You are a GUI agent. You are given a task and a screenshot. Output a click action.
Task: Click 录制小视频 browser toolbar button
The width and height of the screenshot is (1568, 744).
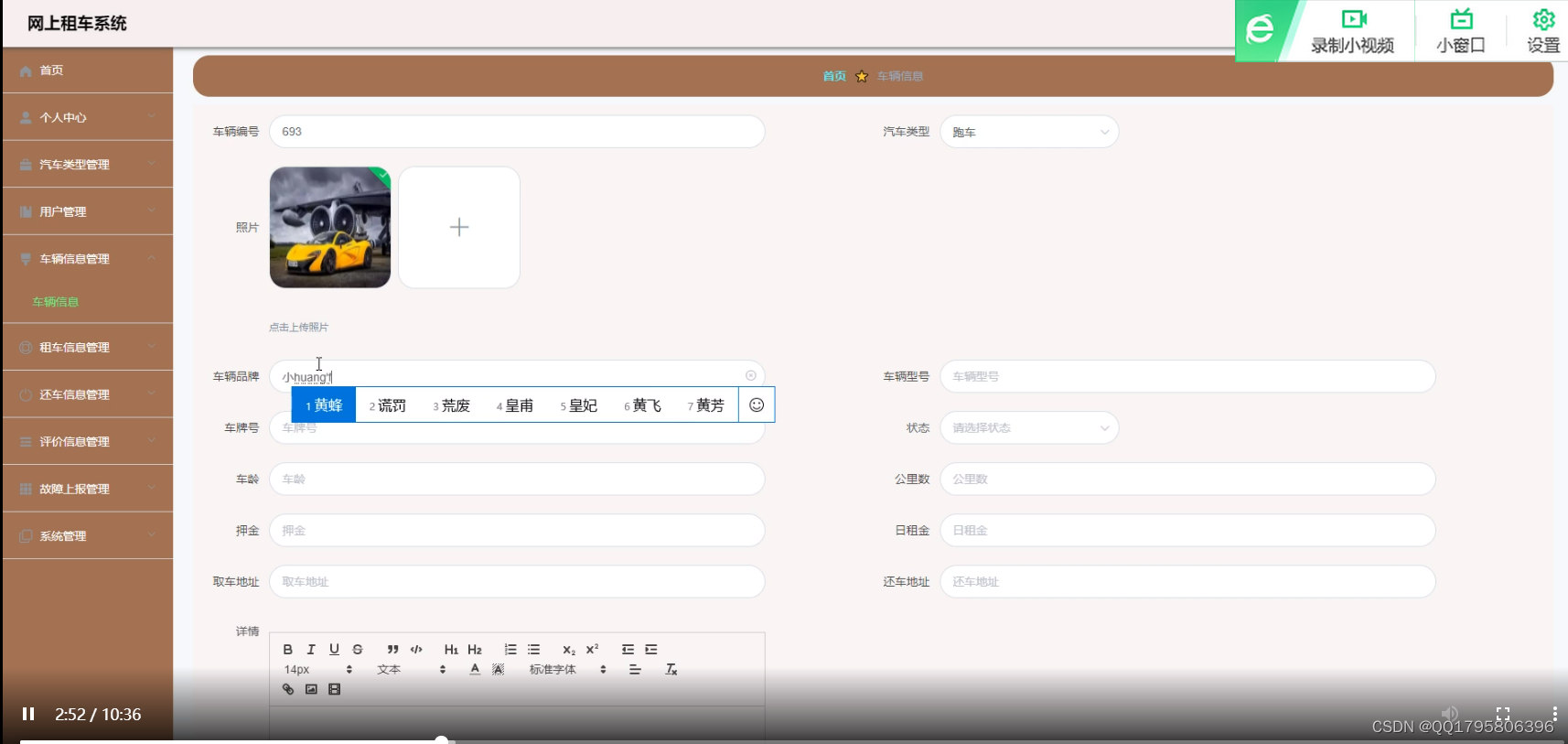[1352, 31]
